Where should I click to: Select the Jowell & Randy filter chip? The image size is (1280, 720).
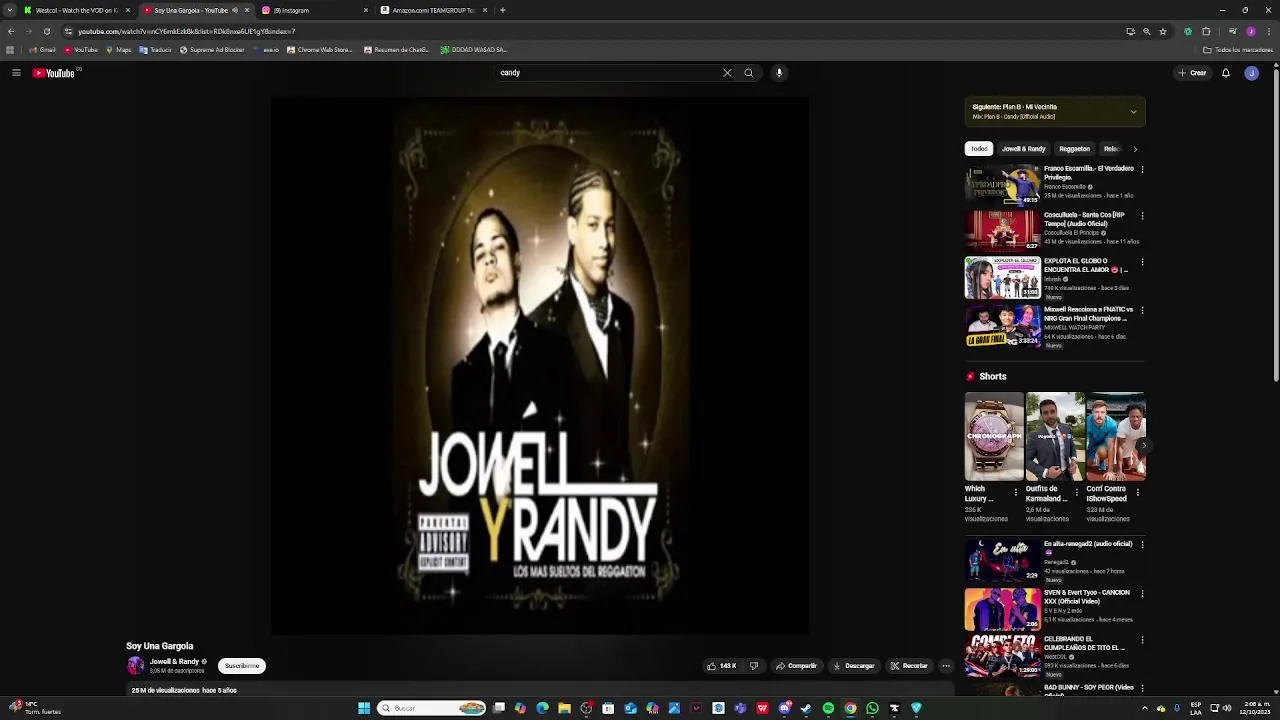point(1023,149)
